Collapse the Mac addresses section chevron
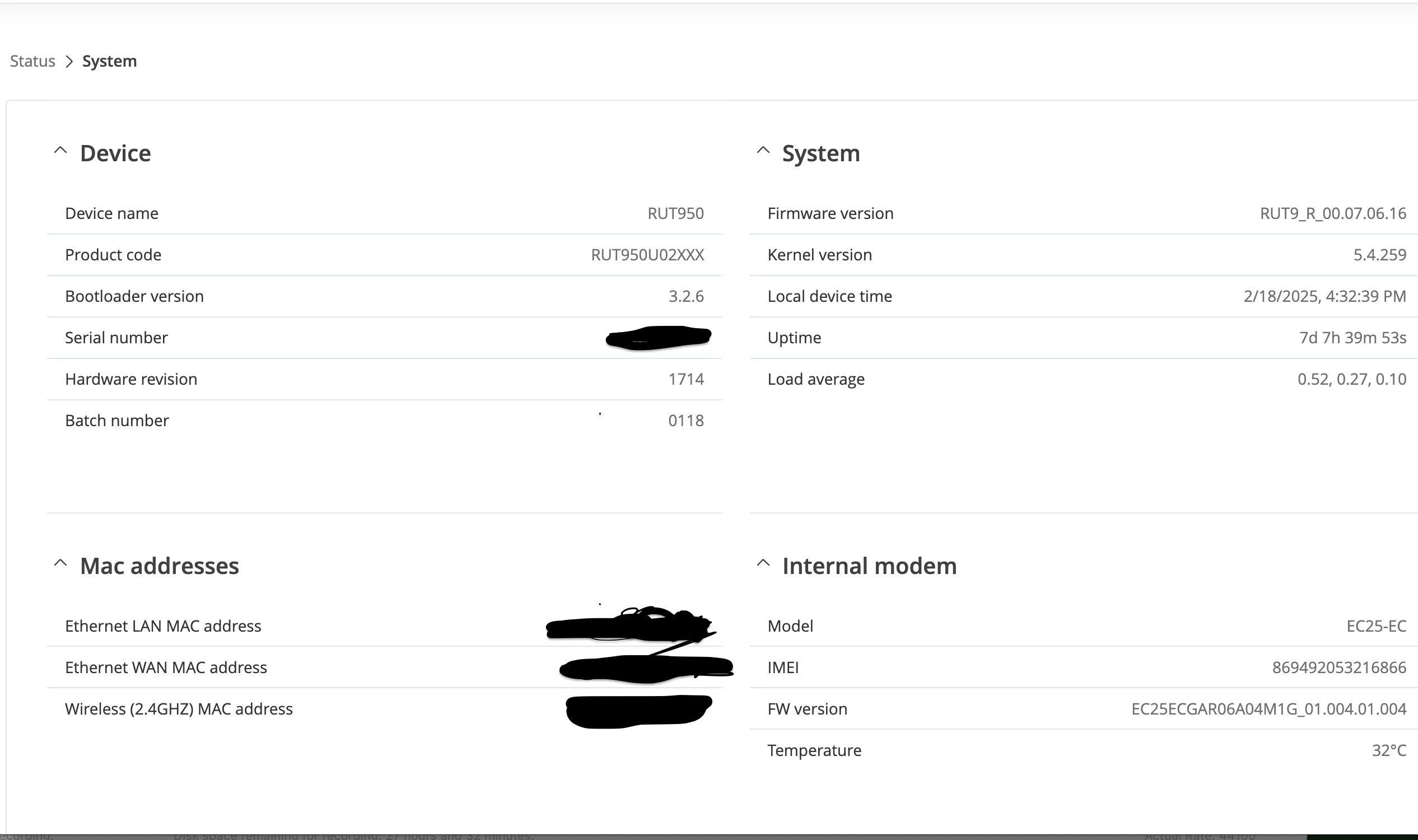Image resolution: width=1418 pixels, height=840 pixels. [x=60, y=563]
